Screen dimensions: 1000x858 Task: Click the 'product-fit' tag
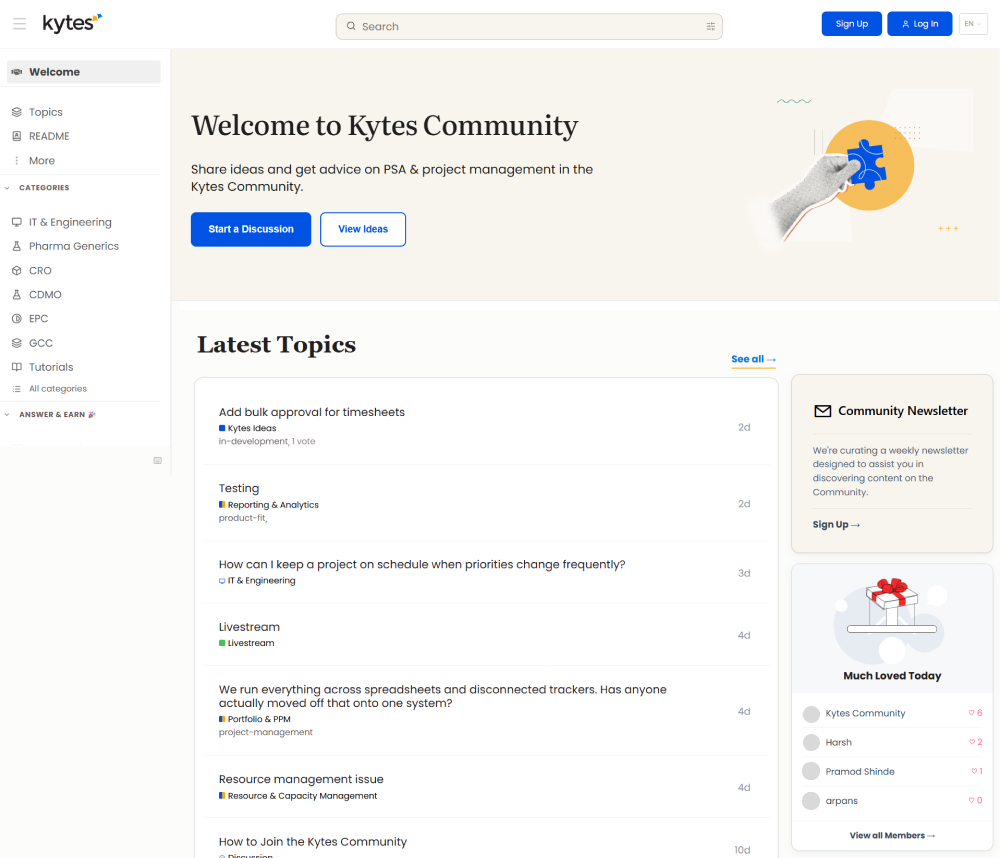tap(242, 518)
